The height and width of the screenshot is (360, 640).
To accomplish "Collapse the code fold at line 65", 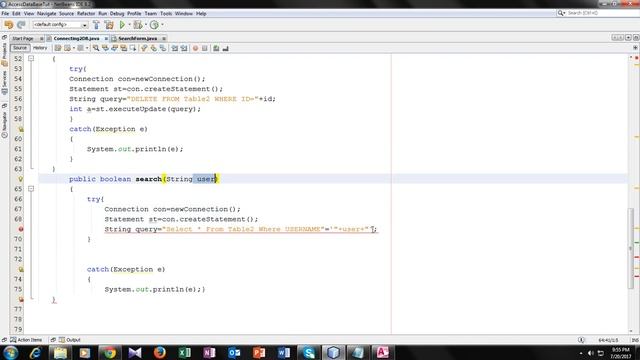I will tap(31, 189).
